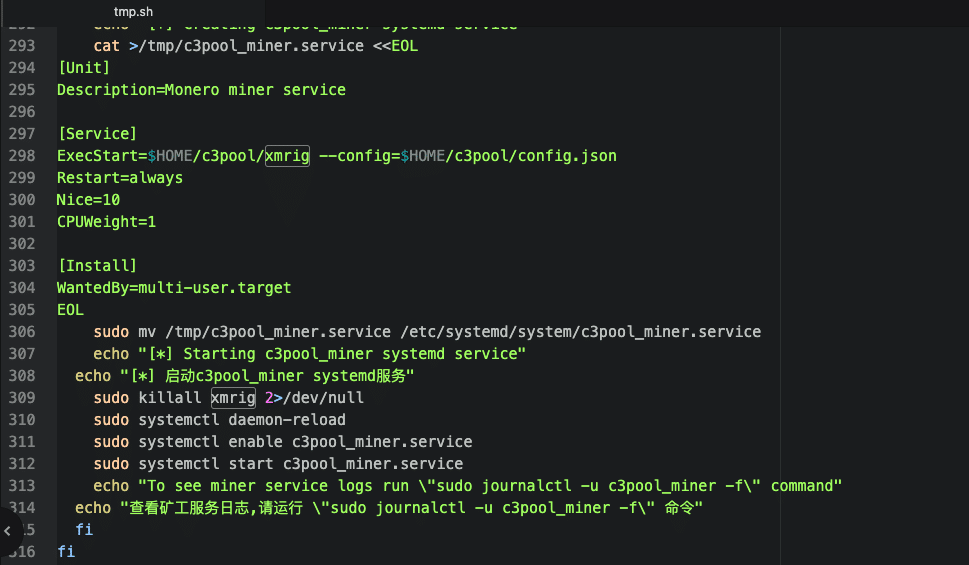Screen dimensions: 969x565
Task: Place cursor on the [Unit] section header
Action: pyautogui.click(x=83, y=68)
